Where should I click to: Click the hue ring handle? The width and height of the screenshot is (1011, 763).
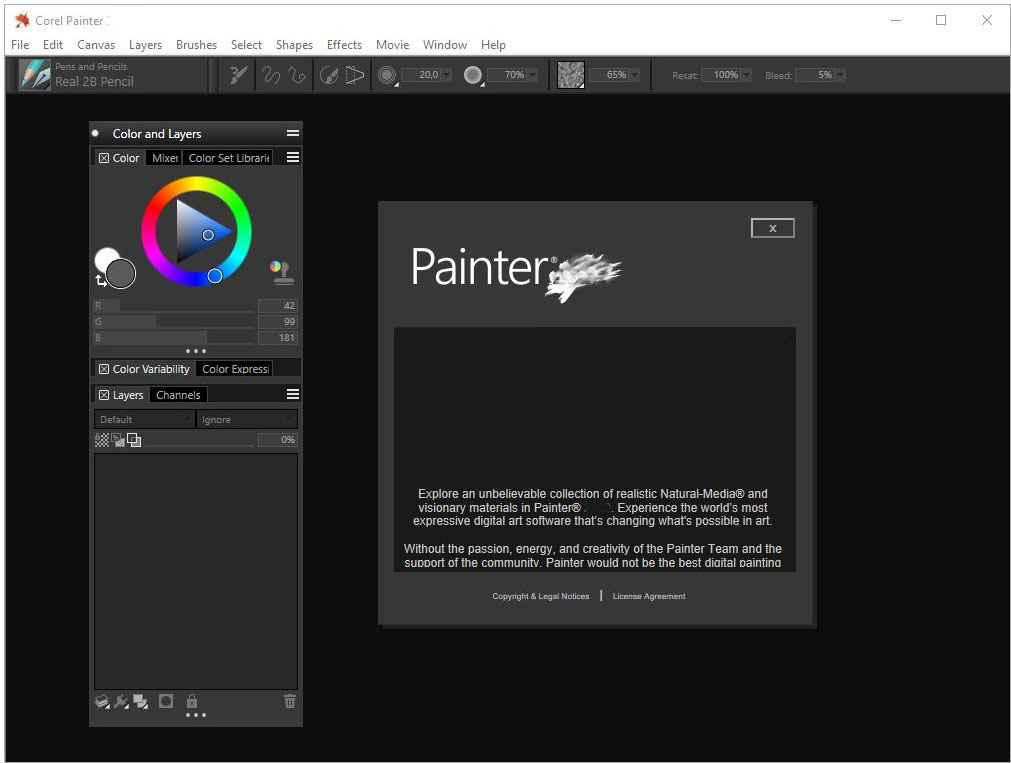[215, 276]
